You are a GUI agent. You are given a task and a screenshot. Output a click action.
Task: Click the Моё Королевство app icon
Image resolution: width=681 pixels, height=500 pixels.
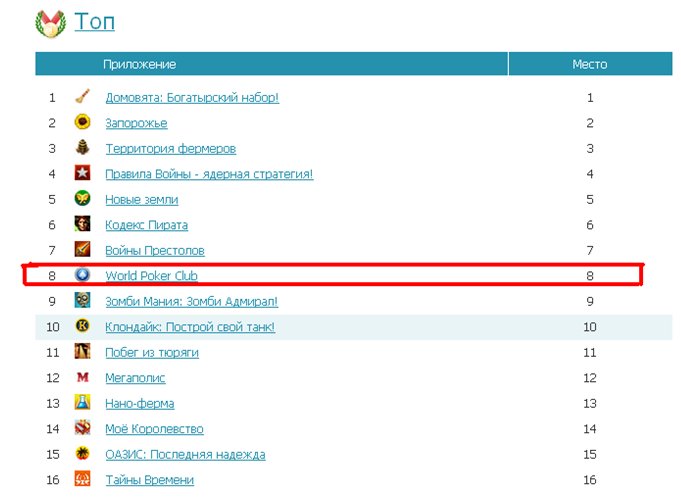click(83, 428)
